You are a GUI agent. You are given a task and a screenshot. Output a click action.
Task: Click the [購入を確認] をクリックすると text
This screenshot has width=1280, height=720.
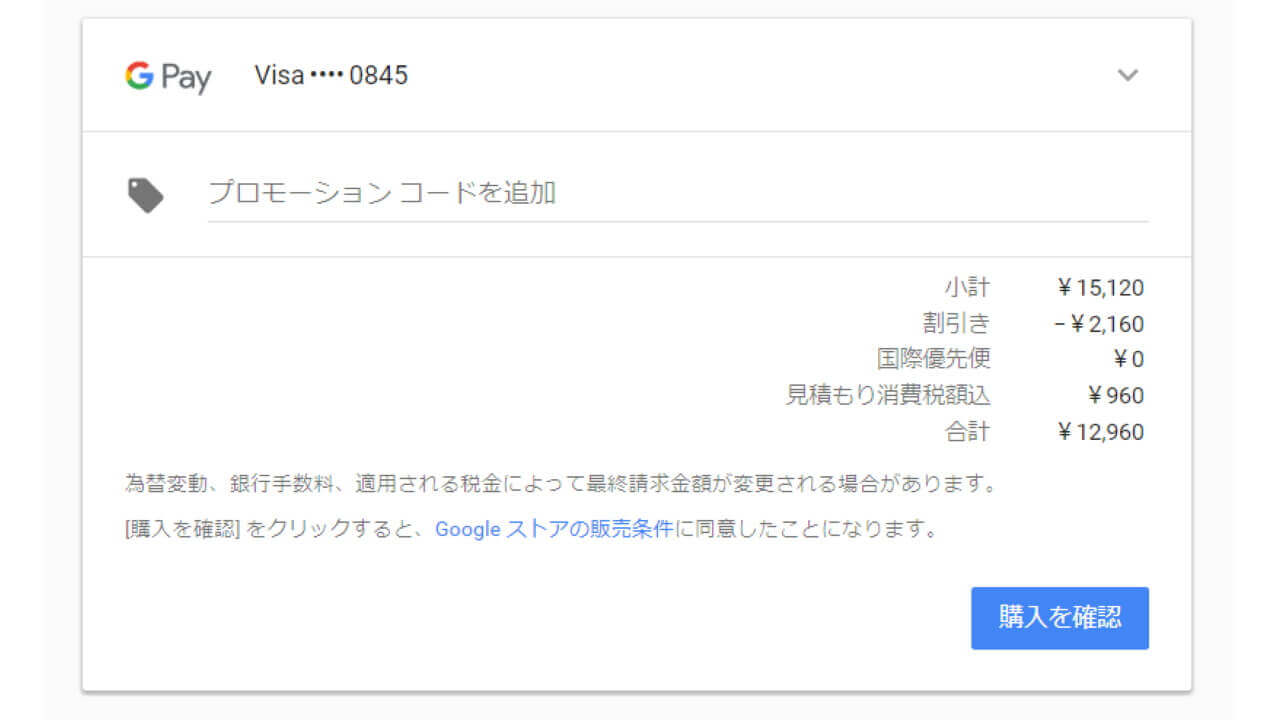coord(275,529)
